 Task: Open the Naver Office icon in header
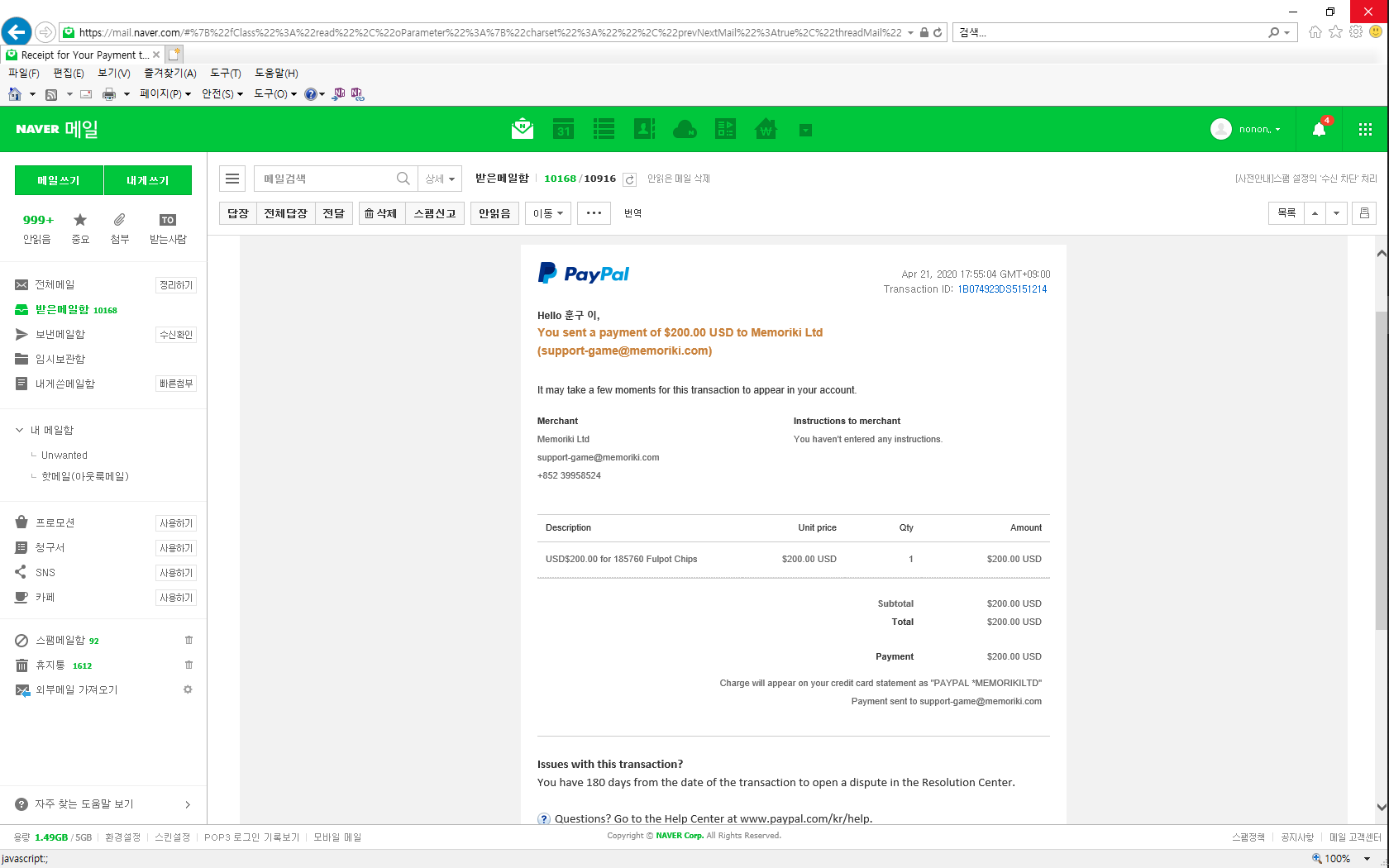tap(725, 129)
